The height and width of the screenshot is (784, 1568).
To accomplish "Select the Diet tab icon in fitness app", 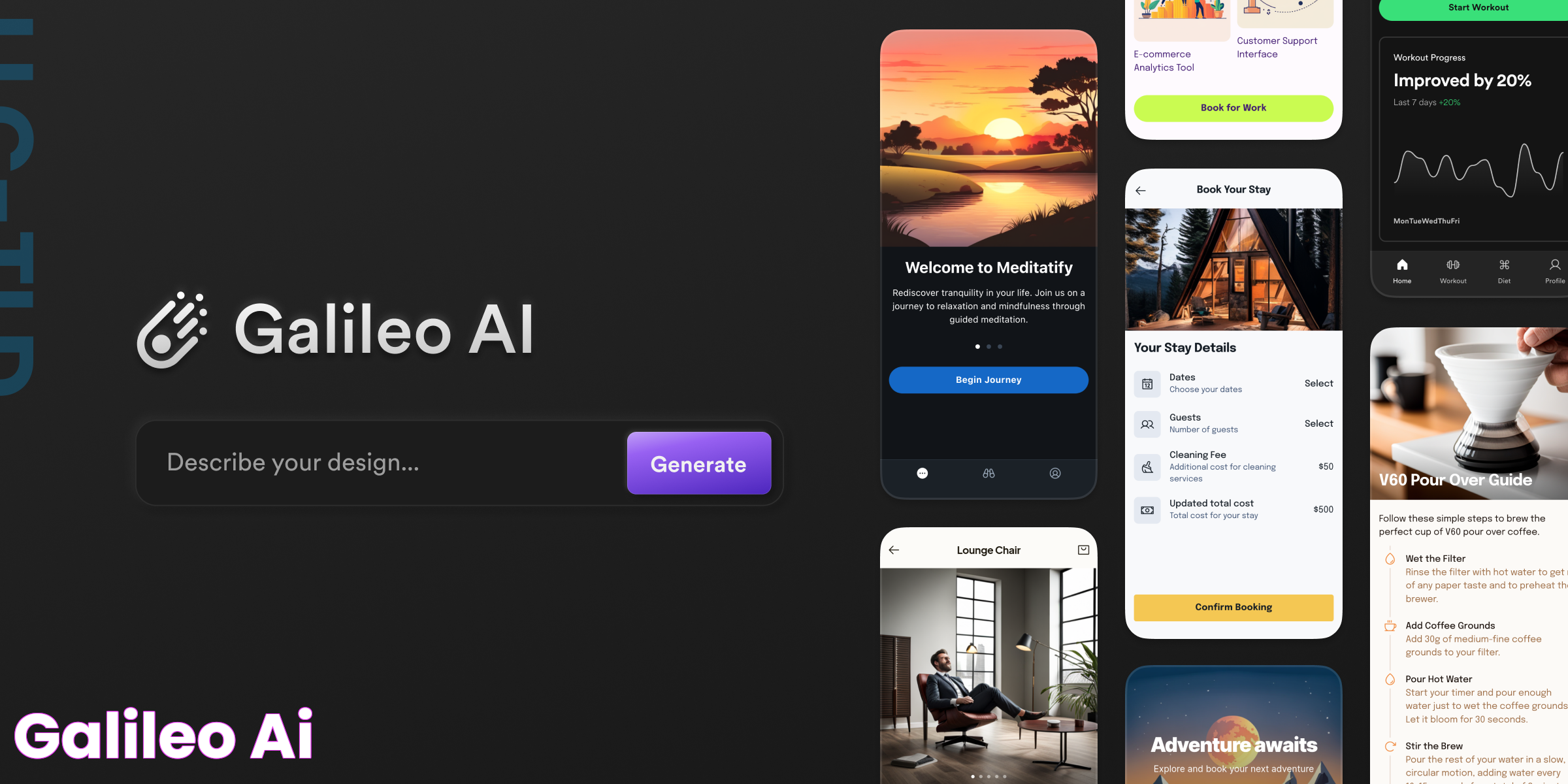I will (x=1504, y=265).
